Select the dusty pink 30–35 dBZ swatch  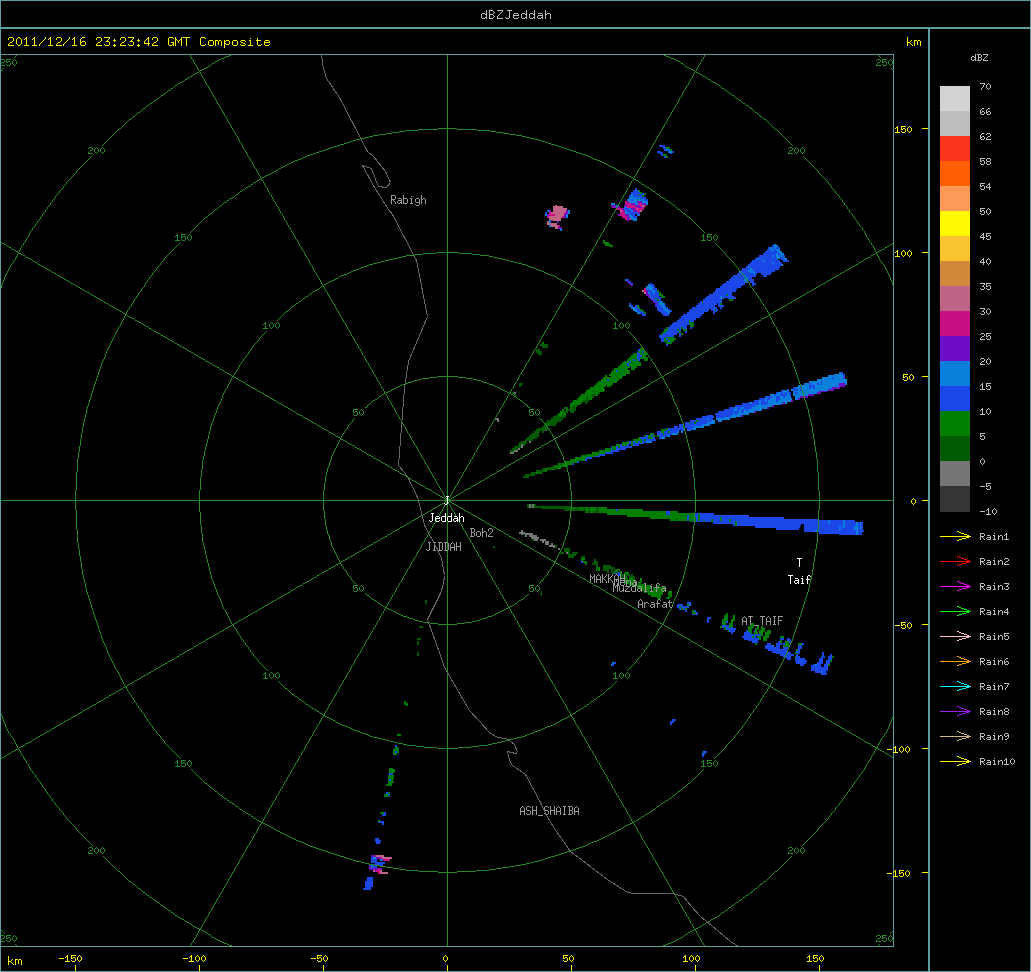(x=955, y=299)
